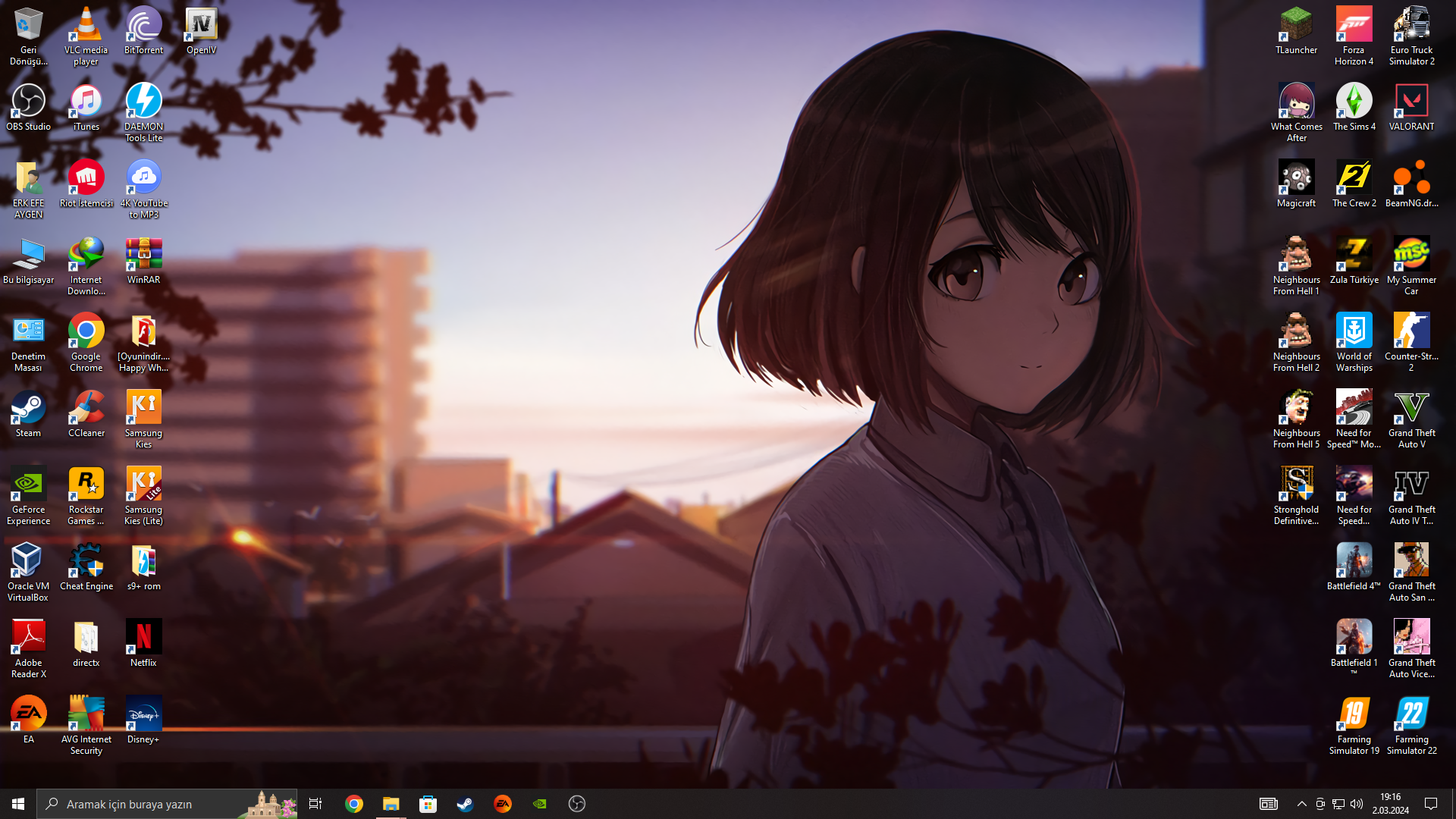The width and height of the screenshot is (1456, 819).
Task: Click the taskbar search box
Action: [x=144, y=804]
